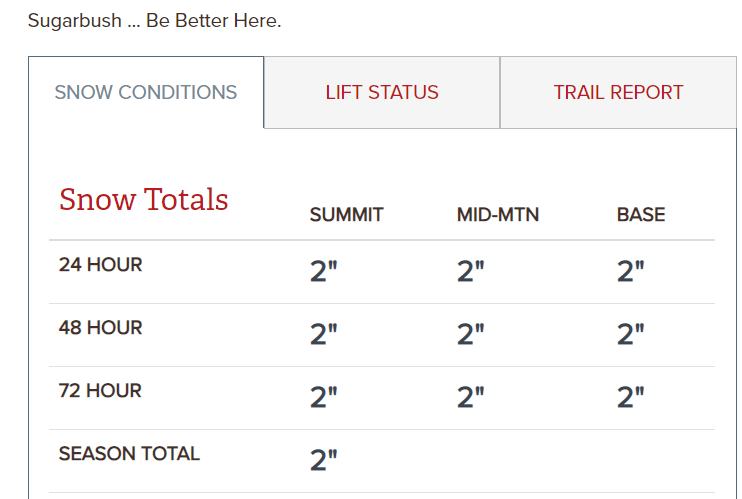The width and height of the screenshot is (742, 499).
Task: Select the 48 hour base snowfall value
Action: (x=631, y=335)
